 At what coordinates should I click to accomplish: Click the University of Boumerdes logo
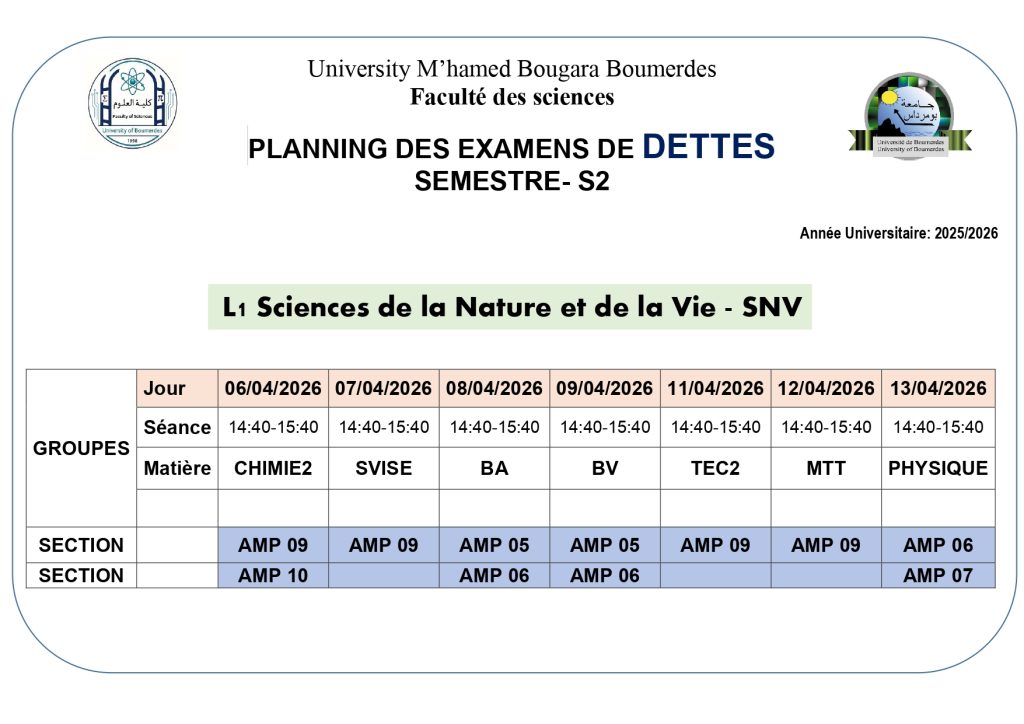909,117
